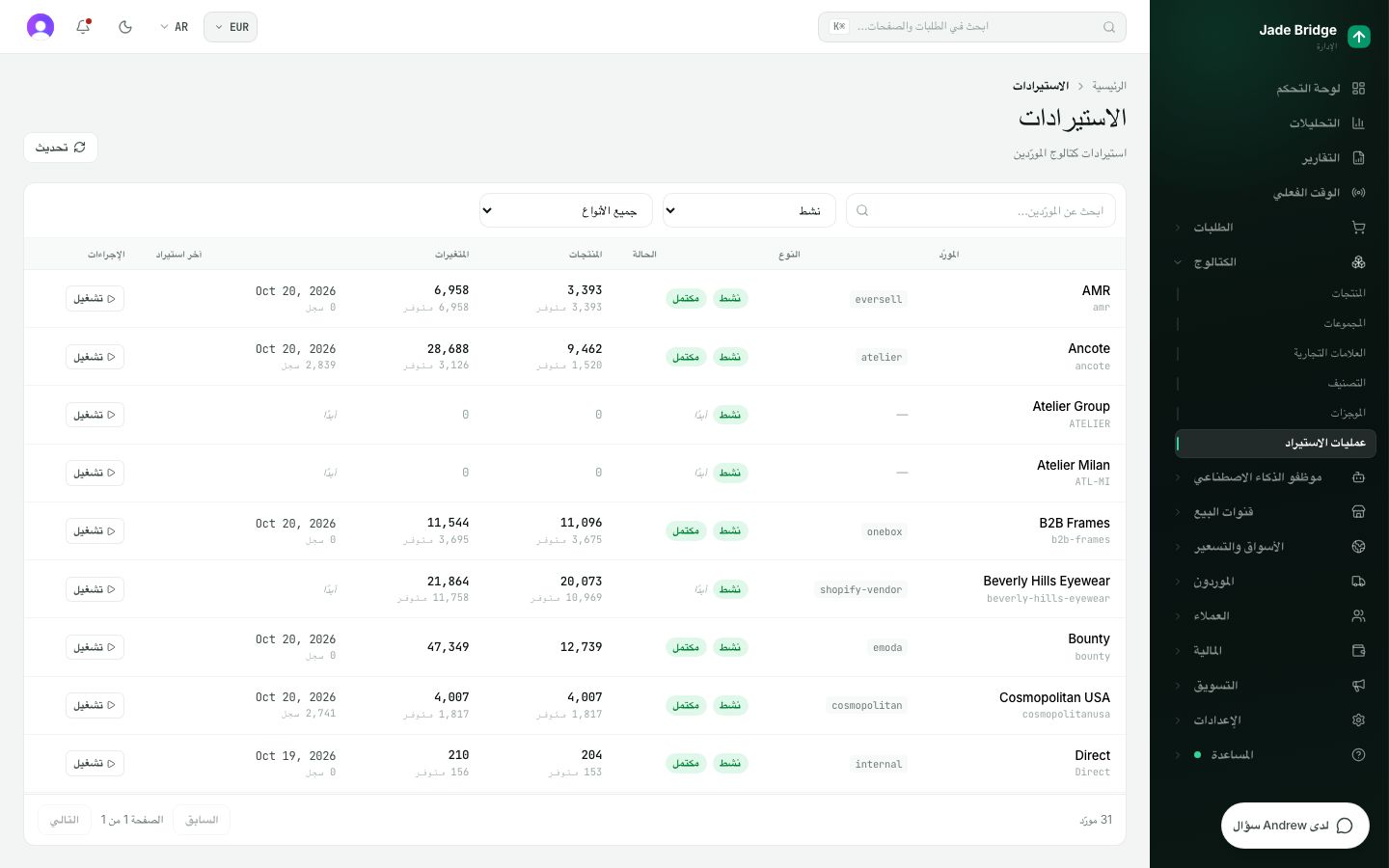The image size is (1389, 868).
Task: Click the orders and pages search field
Action: [972, 27]
